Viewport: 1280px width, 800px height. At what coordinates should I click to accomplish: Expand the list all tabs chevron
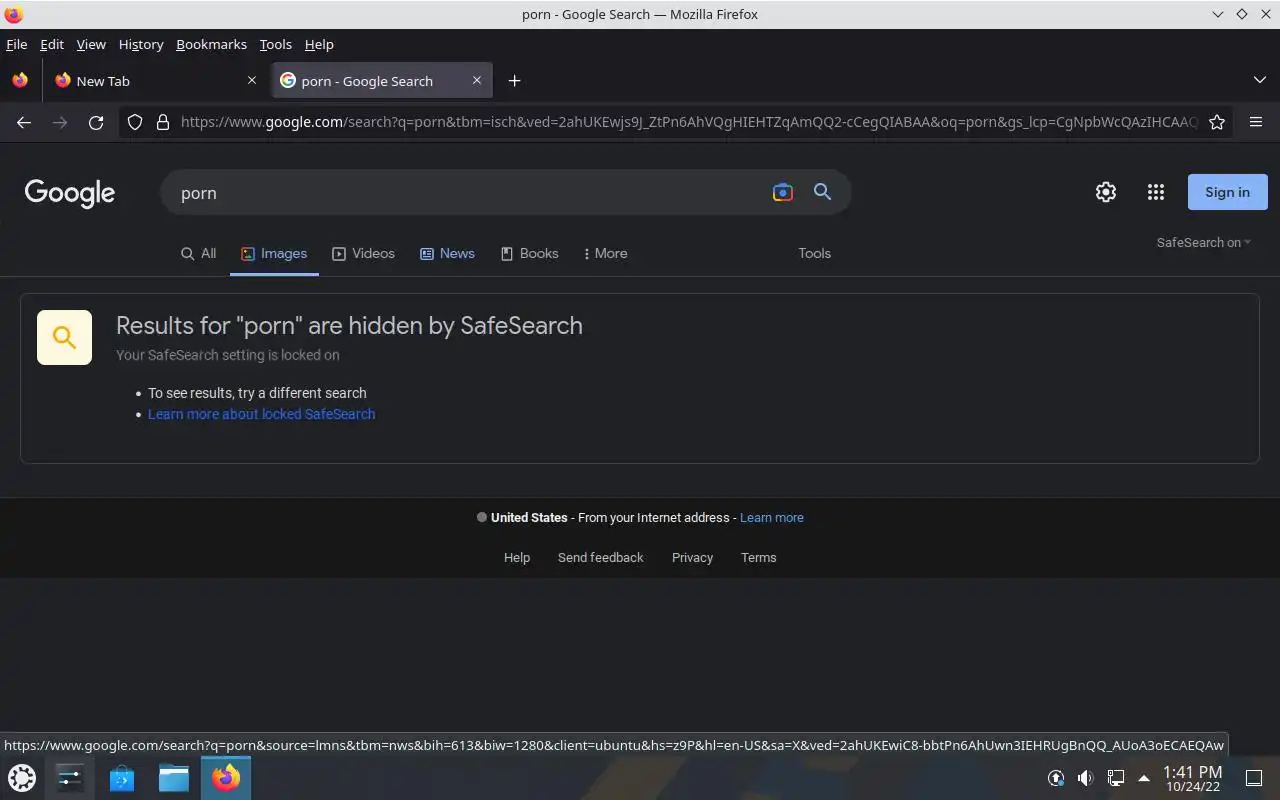(x=1259, y=80)
